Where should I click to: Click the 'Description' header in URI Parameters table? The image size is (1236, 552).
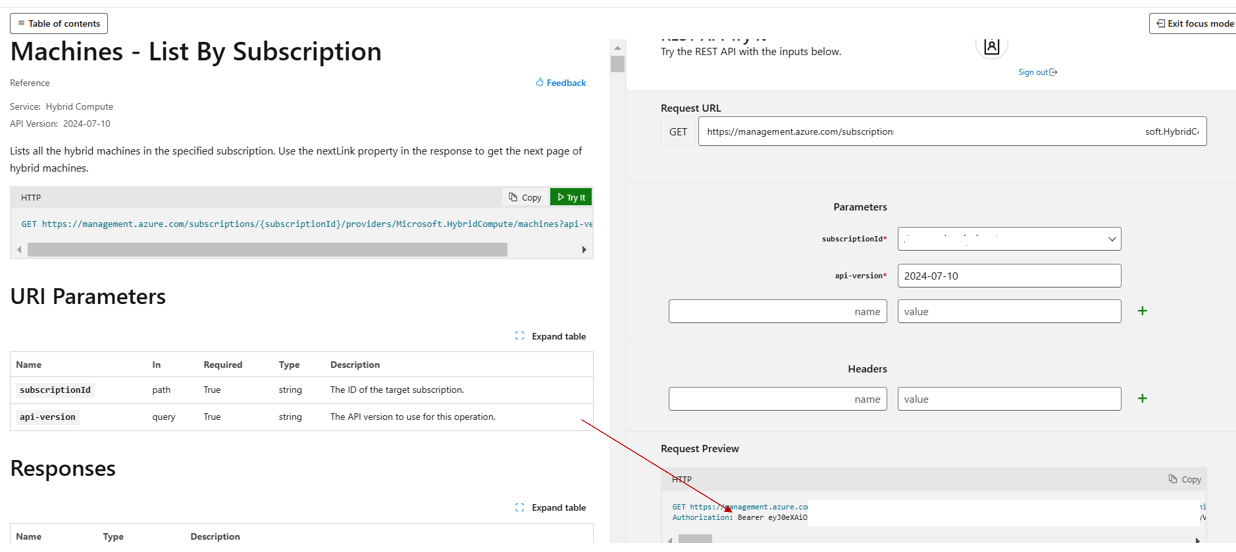click(355, 365)
